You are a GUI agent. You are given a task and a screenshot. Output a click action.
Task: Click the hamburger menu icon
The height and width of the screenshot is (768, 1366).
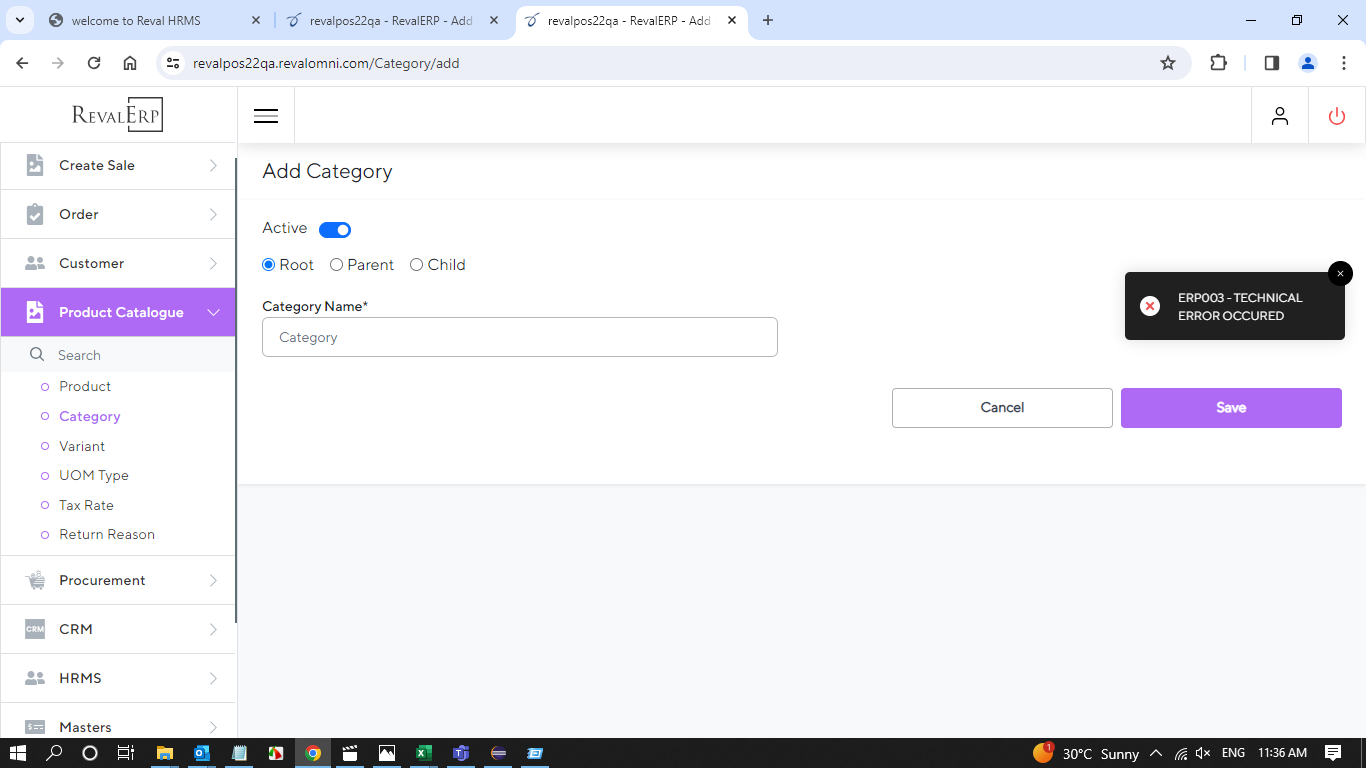pos(266,116)
